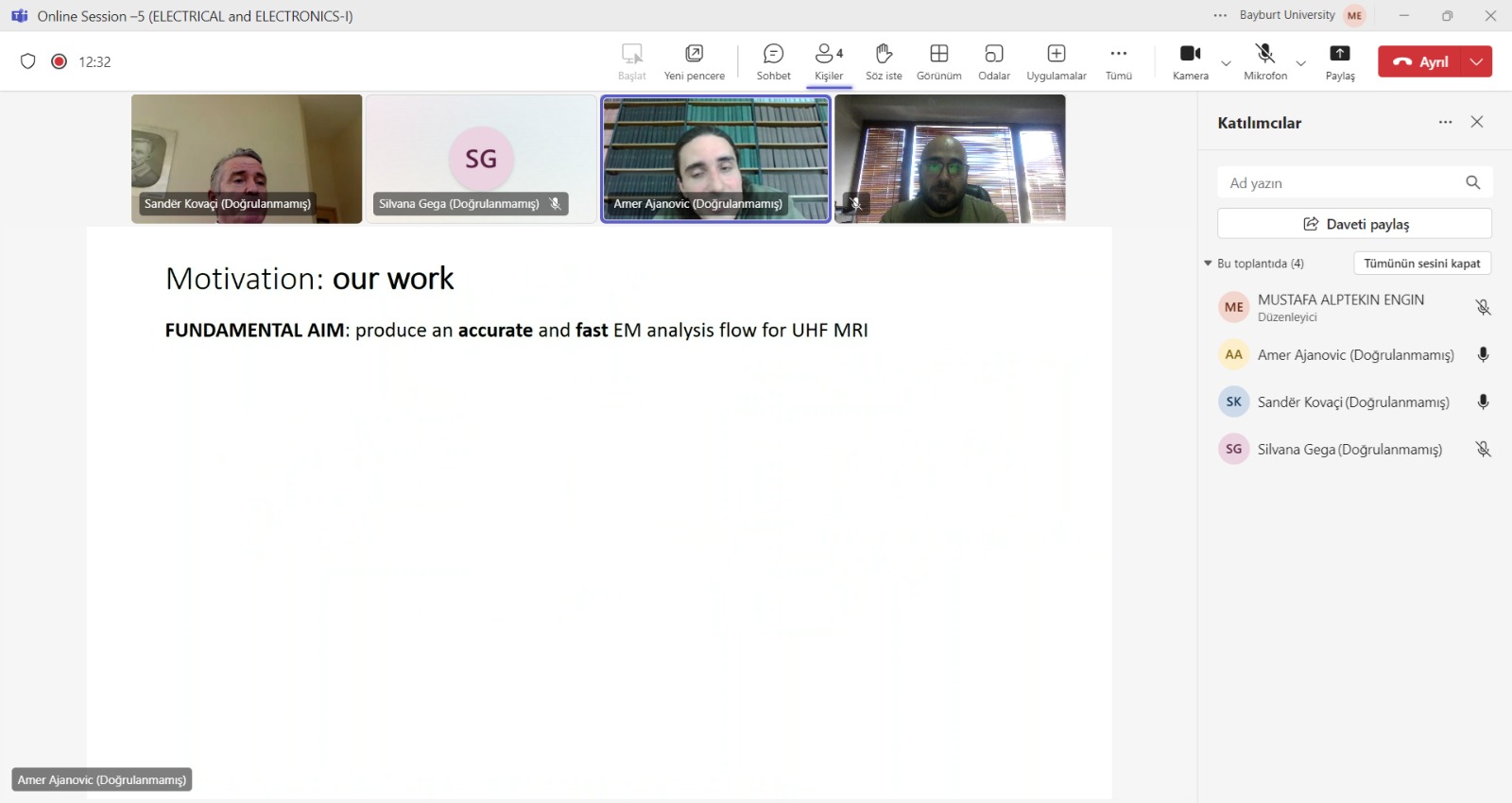1512x803 pixels.
Task: Select Sandër Kovaçi's video thumbnail
Action: pyautogui.click(x=247, y=158)
